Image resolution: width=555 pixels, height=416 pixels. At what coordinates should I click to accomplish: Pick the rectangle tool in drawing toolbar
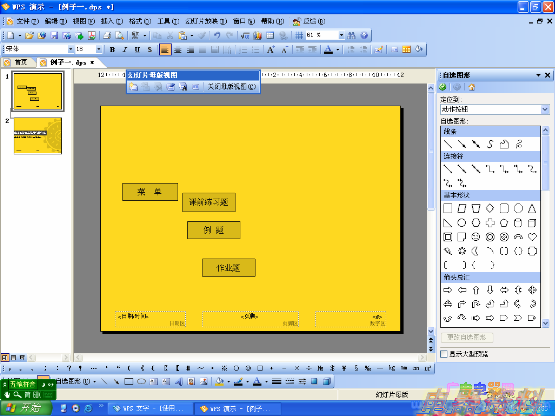point(129,381)
